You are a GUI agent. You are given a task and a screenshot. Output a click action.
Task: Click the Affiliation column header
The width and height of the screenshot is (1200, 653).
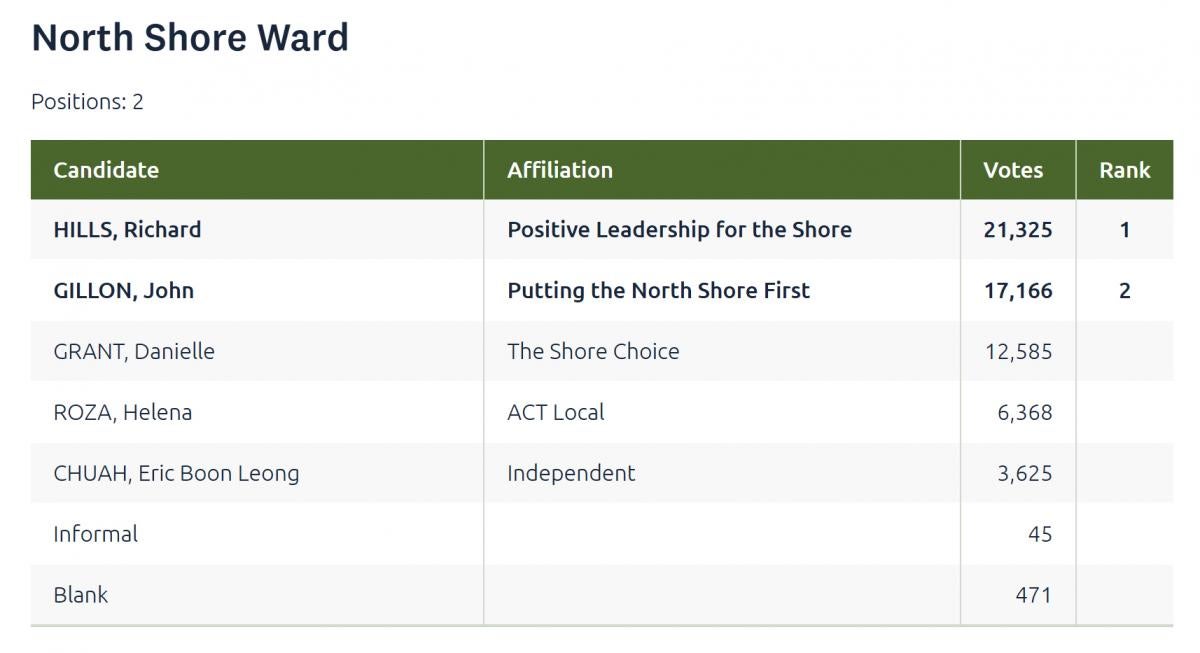point(560,170)
